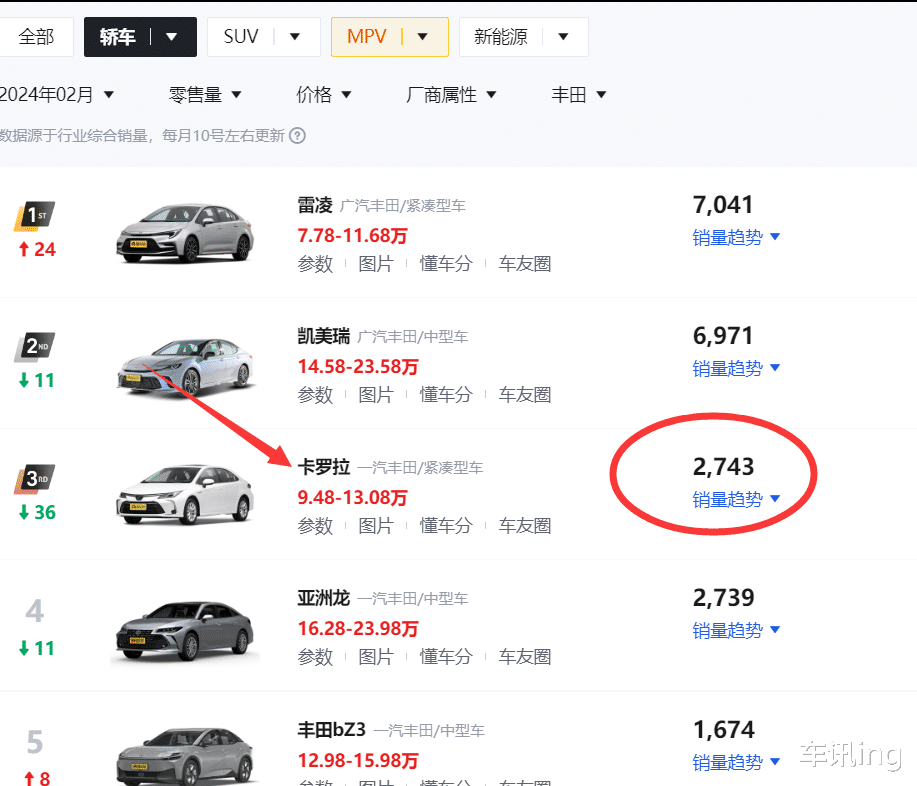
Task: Open 参数 for 亚洲龙
Action: 315,657
